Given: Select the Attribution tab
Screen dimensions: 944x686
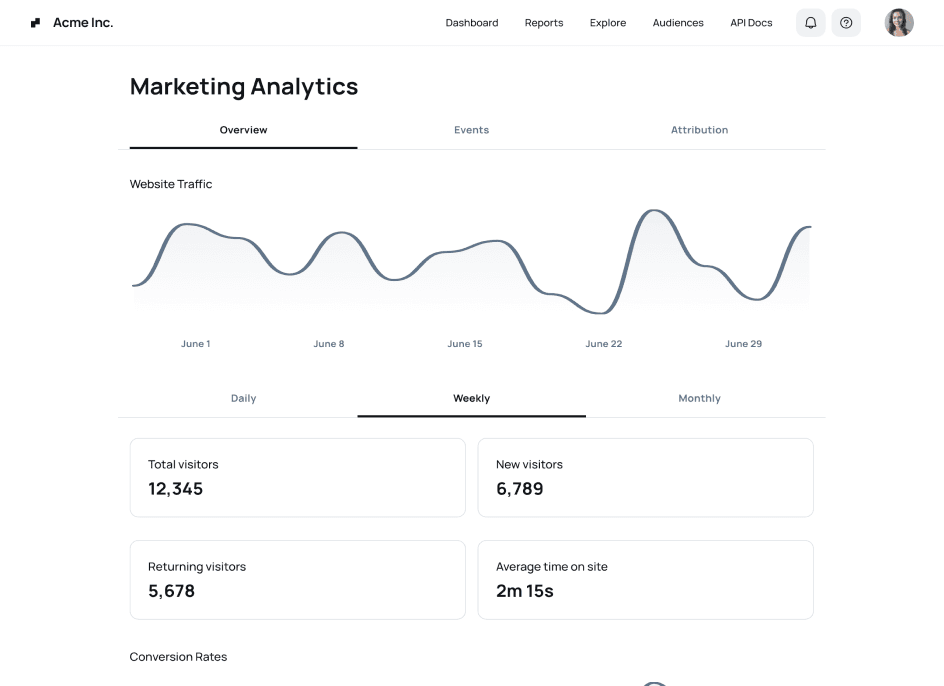Looking at the screenshot, I should click(x=699, y=130).
